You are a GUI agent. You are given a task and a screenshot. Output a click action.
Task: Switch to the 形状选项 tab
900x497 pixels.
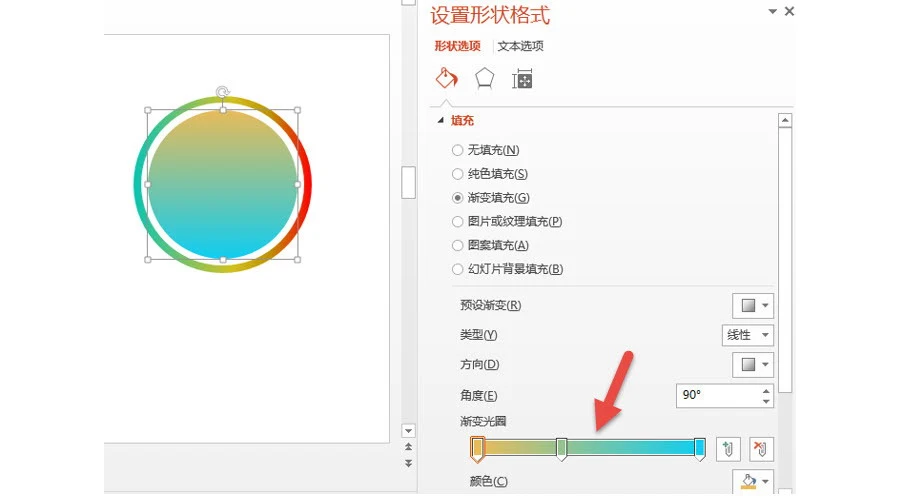pos(457,46)
